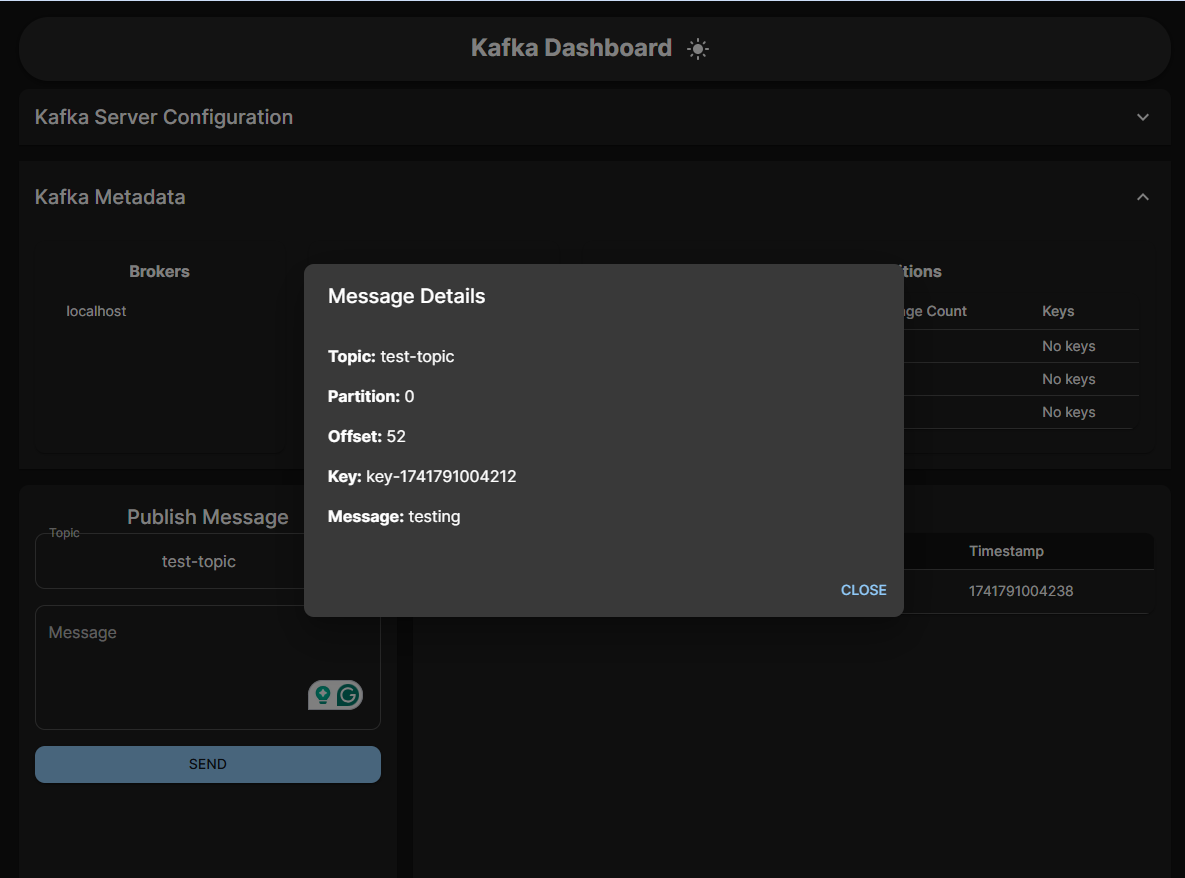Viewport: 1185px width, 878px height.
Task: Click the Kafka Dashboard title
Action: click(x=571, y=48)
